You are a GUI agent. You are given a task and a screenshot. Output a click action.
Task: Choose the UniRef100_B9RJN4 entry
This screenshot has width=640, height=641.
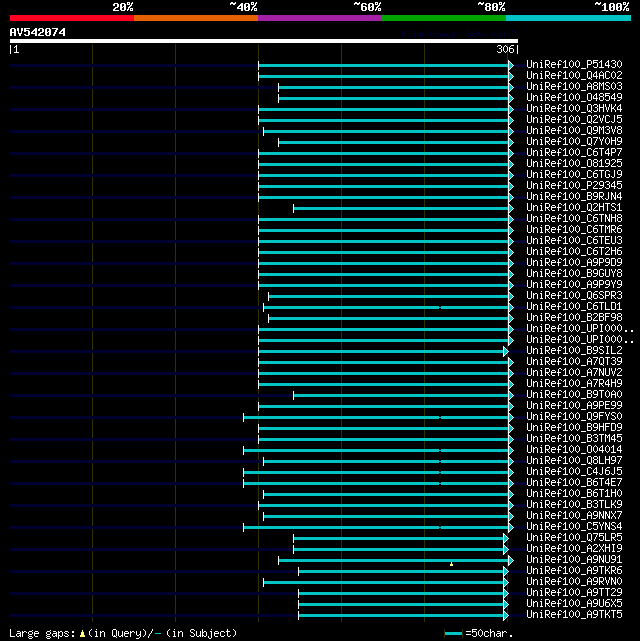click(x=574, y=197)
